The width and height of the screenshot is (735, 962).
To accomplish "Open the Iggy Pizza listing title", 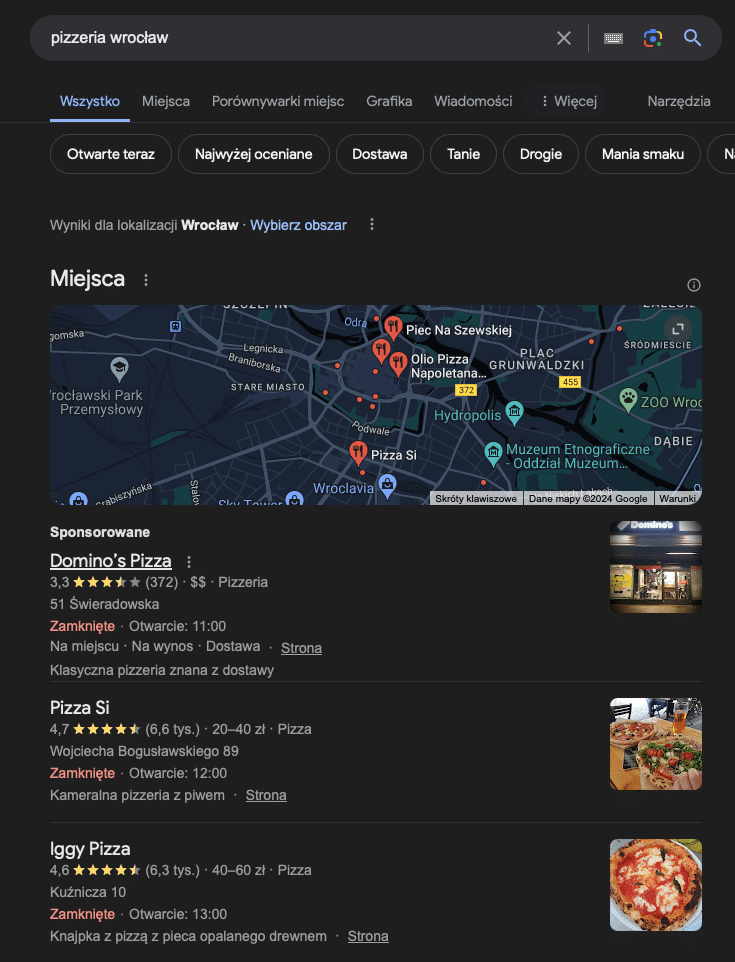I will (90, 849).
